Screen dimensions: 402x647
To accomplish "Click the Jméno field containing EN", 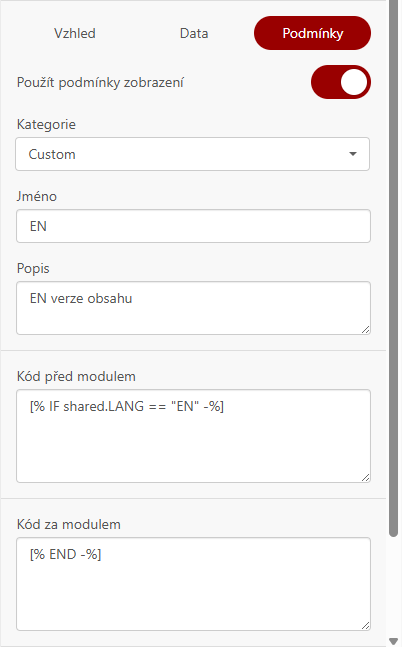I will (x=194, y=226).
